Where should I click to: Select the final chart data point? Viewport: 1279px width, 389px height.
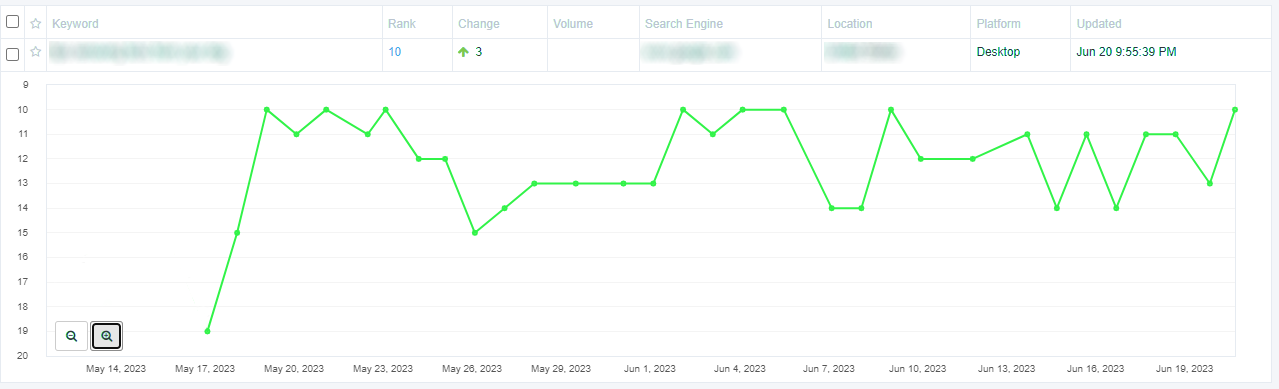[1235, 109]
